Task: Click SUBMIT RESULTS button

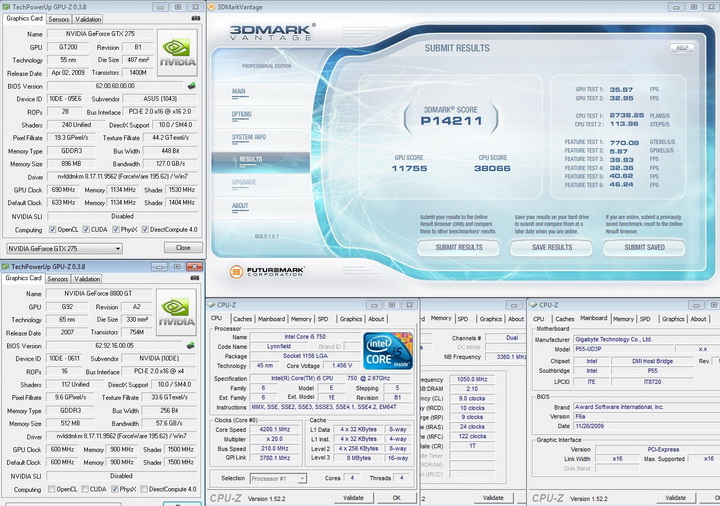Action: (459, 247)
